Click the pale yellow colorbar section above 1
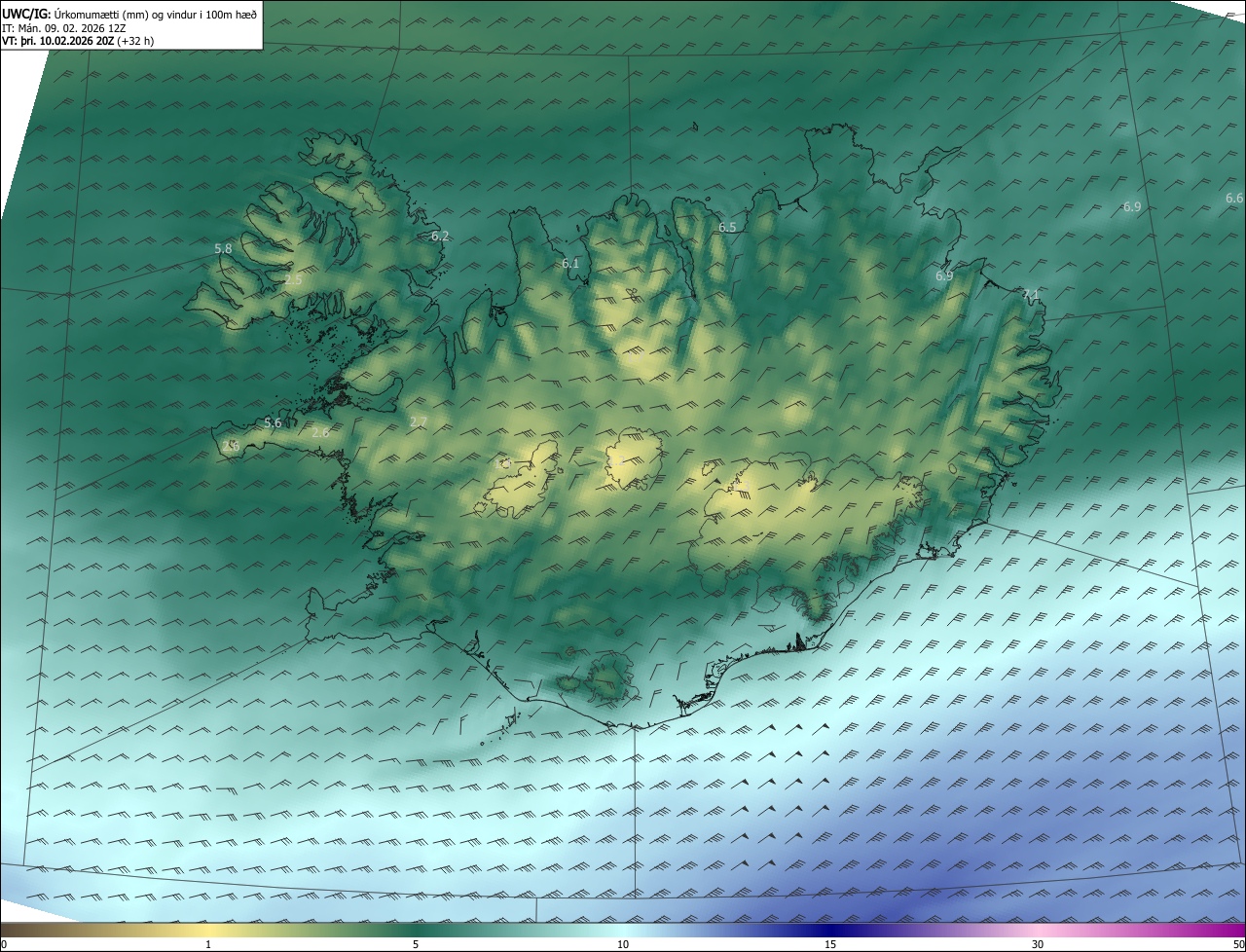 click(x=208, y=930)
